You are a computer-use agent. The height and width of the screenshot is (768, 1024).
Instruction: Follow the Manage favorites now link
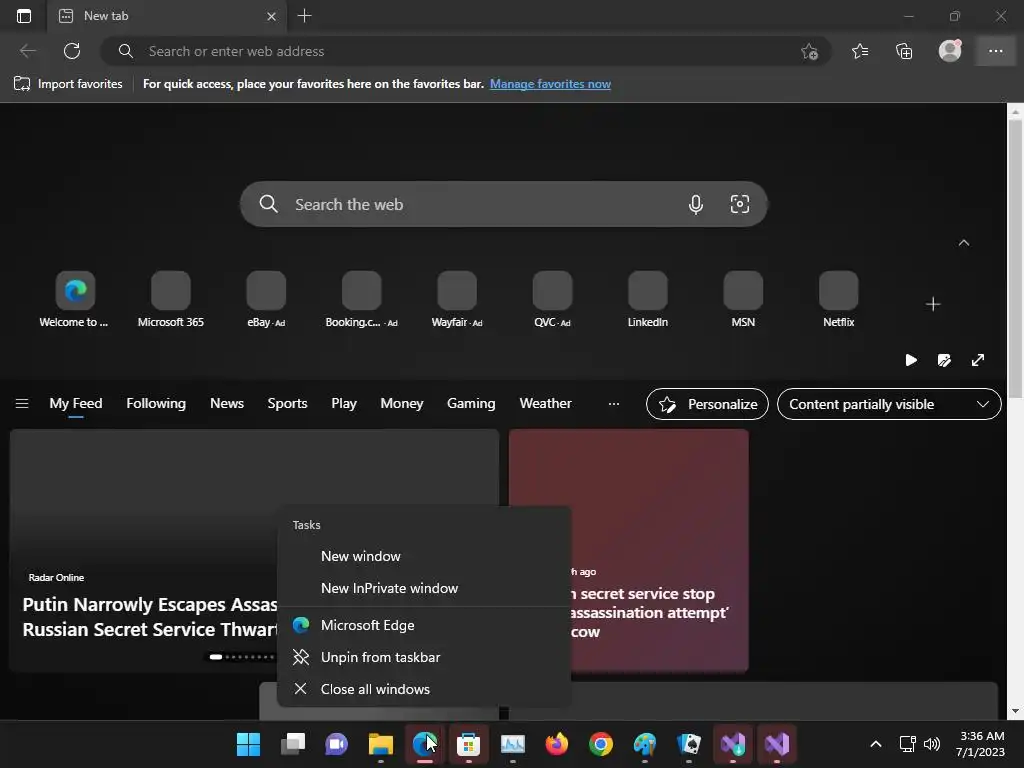(x=550, y=84)
